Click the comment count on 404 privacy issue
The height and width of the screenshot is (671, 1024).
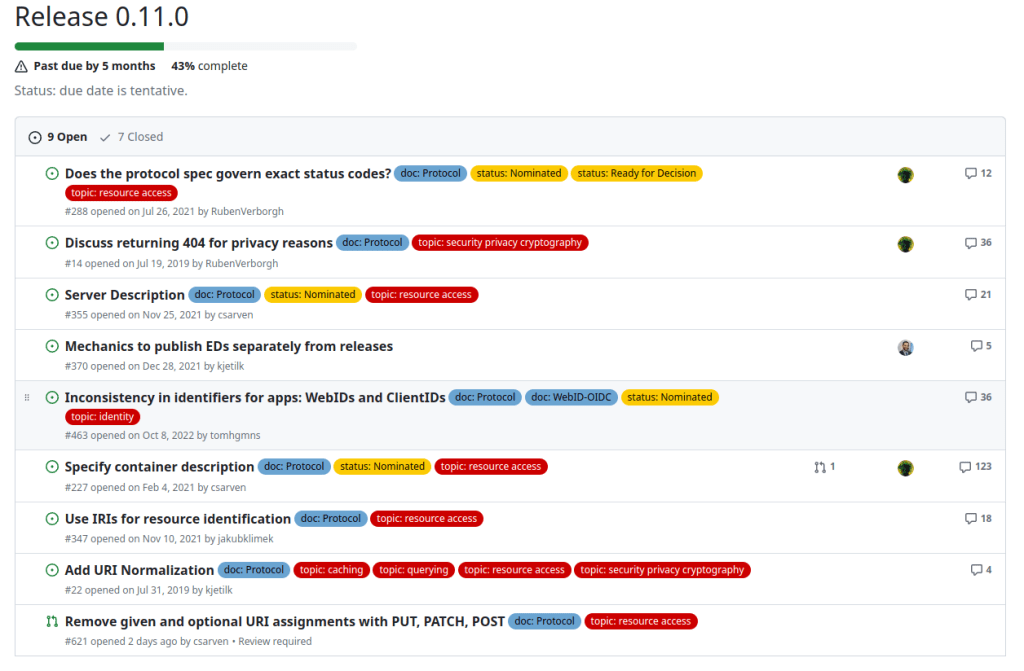[985, 243]
